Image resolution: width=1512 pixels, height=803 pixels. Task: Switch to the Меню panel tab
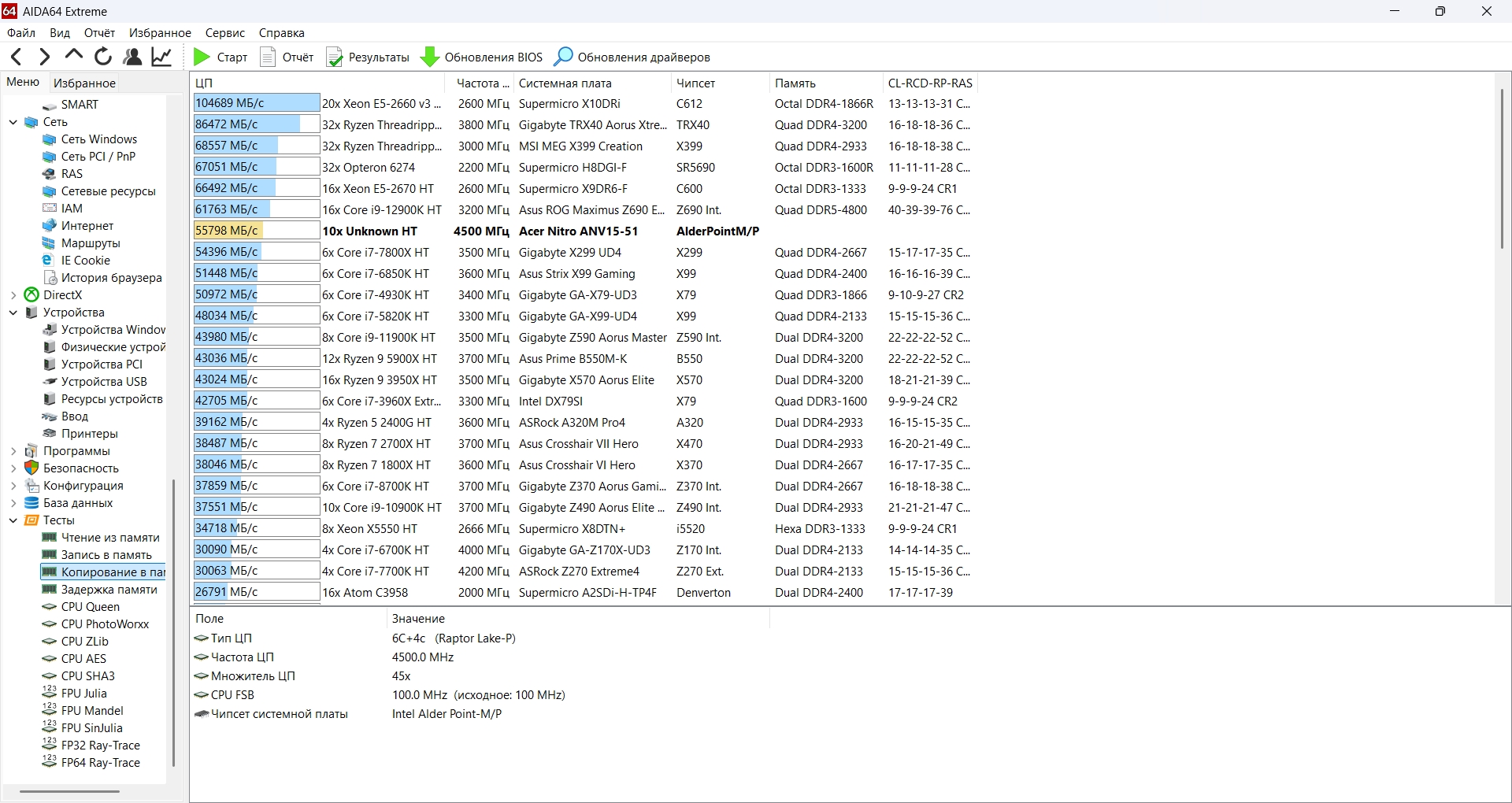23,82
